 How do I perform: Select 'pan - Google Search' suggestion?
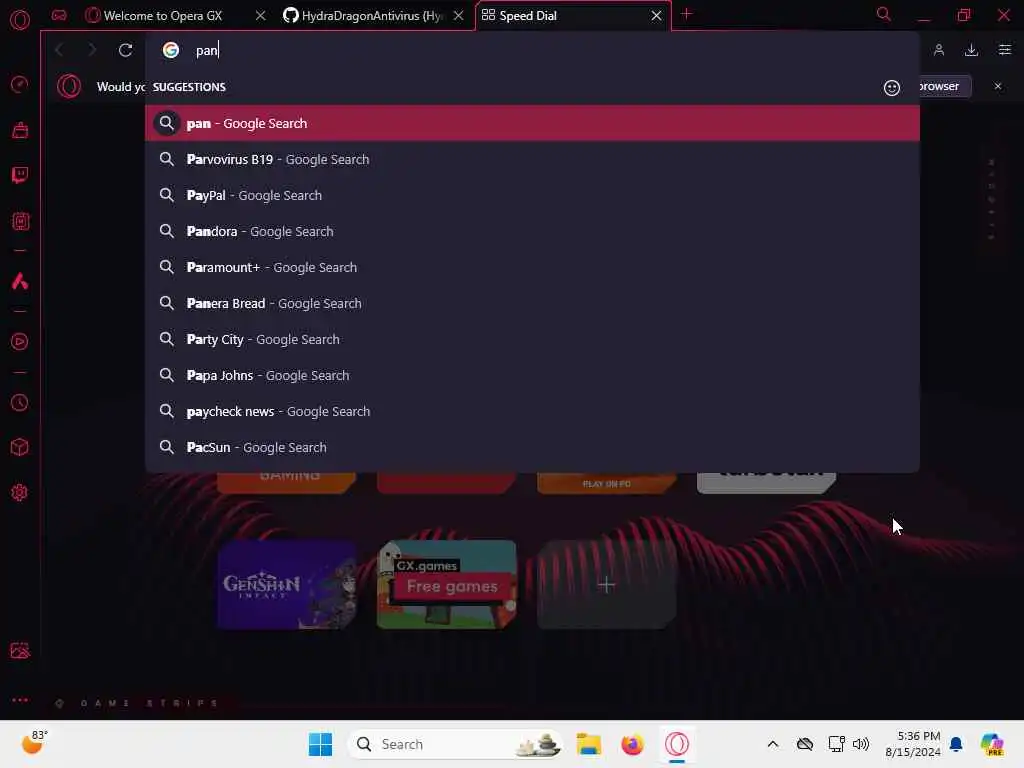[x=532, y=123]
